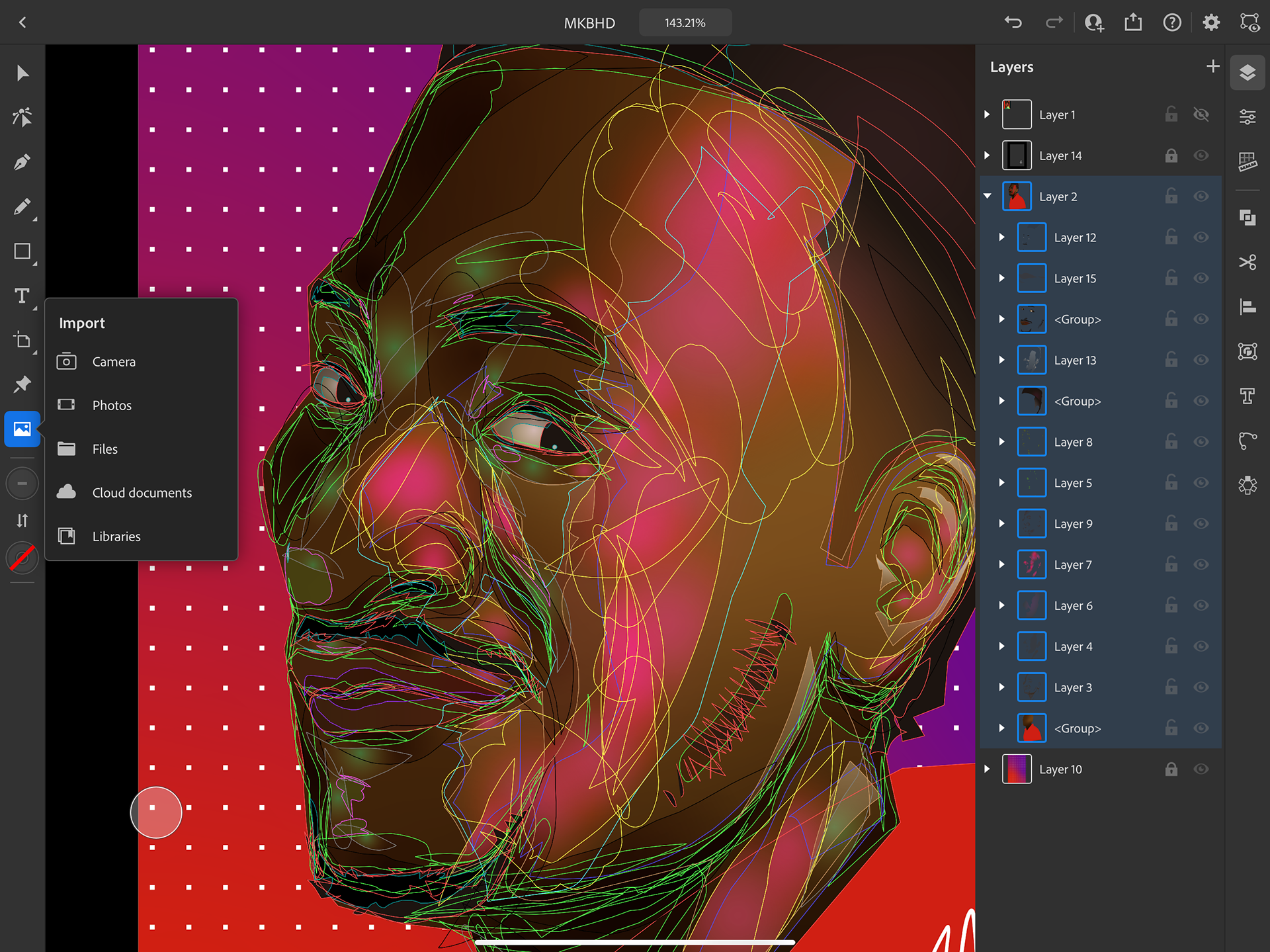Show hidden Layer 1 with eye icon
1270x952 pixels.
1201,114
